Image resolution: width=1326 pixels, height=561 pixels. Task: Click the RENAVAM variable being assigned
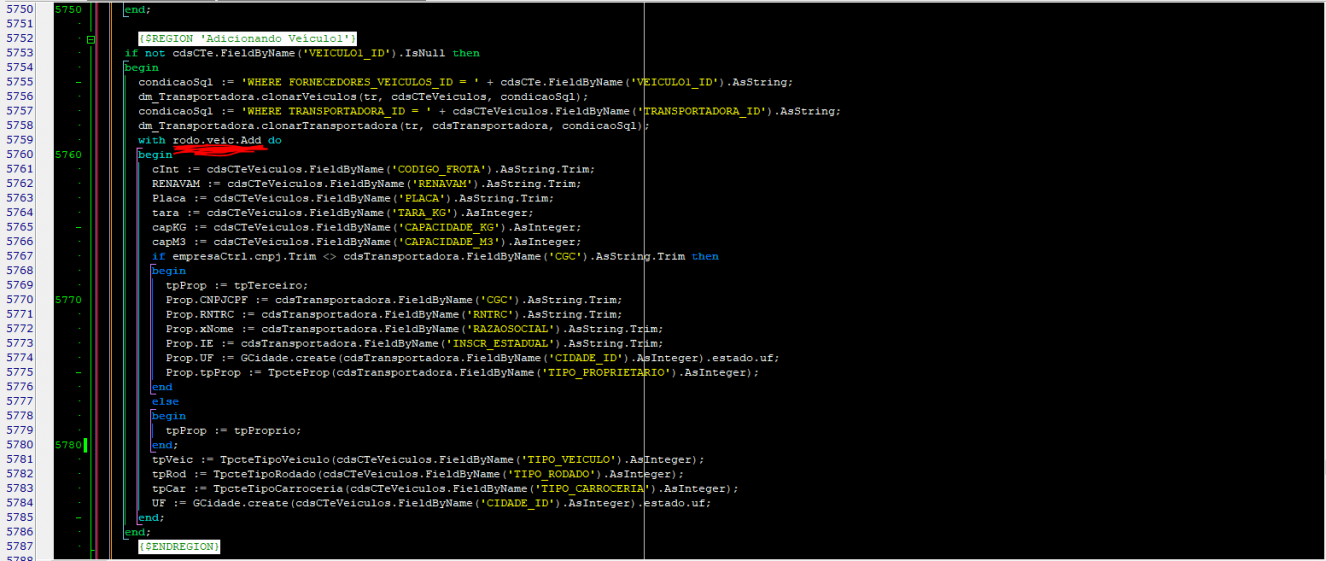[176, 184]
